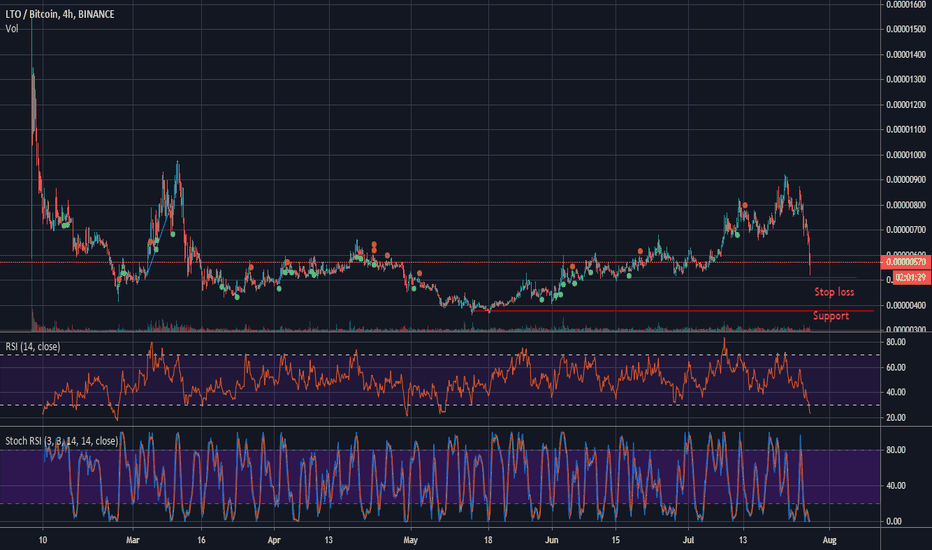Viewport: 932px width, 550px height.
Task: Click the May date on time axis
Action: click(411, 540)
